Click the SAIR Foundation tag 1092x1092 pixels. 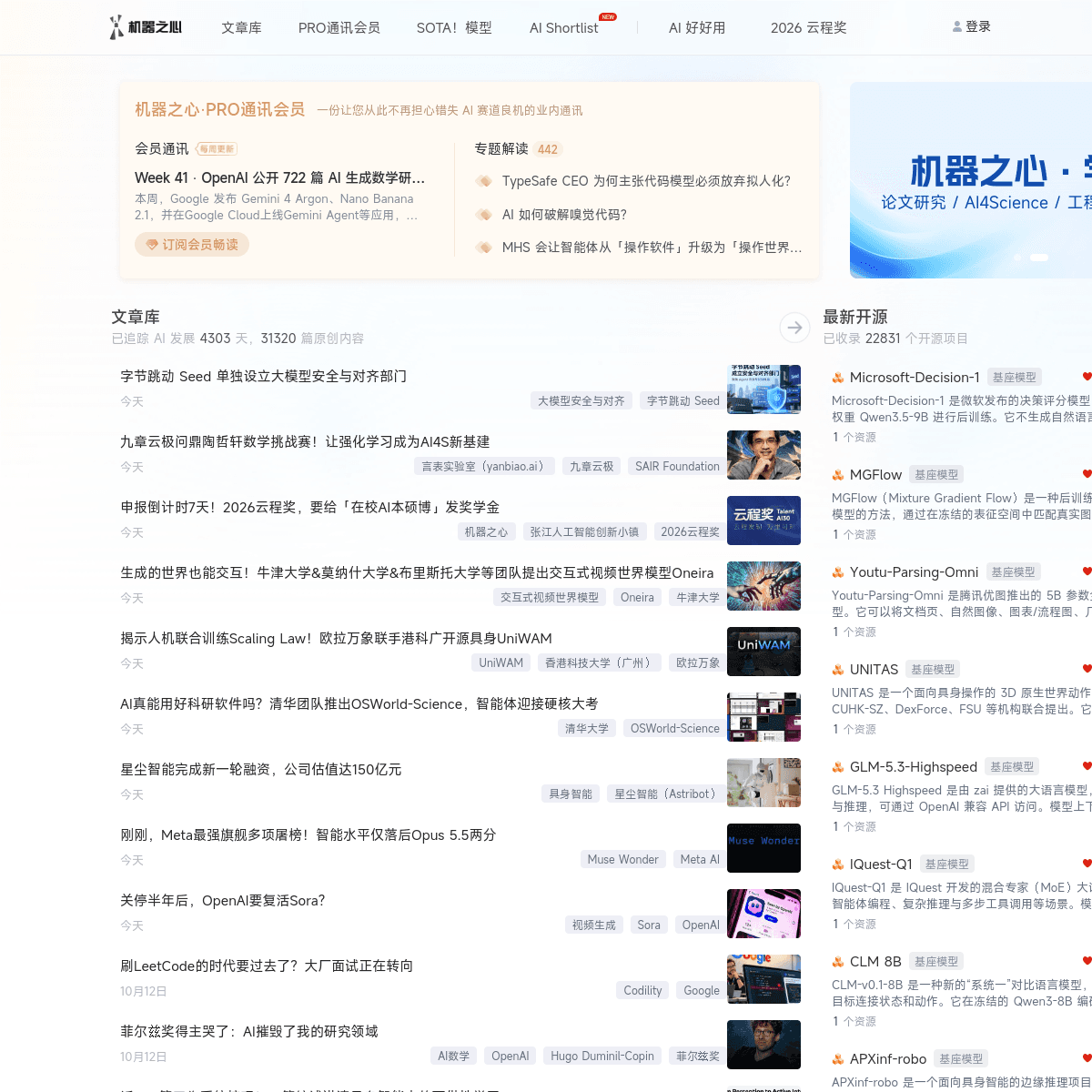(677, 466)
